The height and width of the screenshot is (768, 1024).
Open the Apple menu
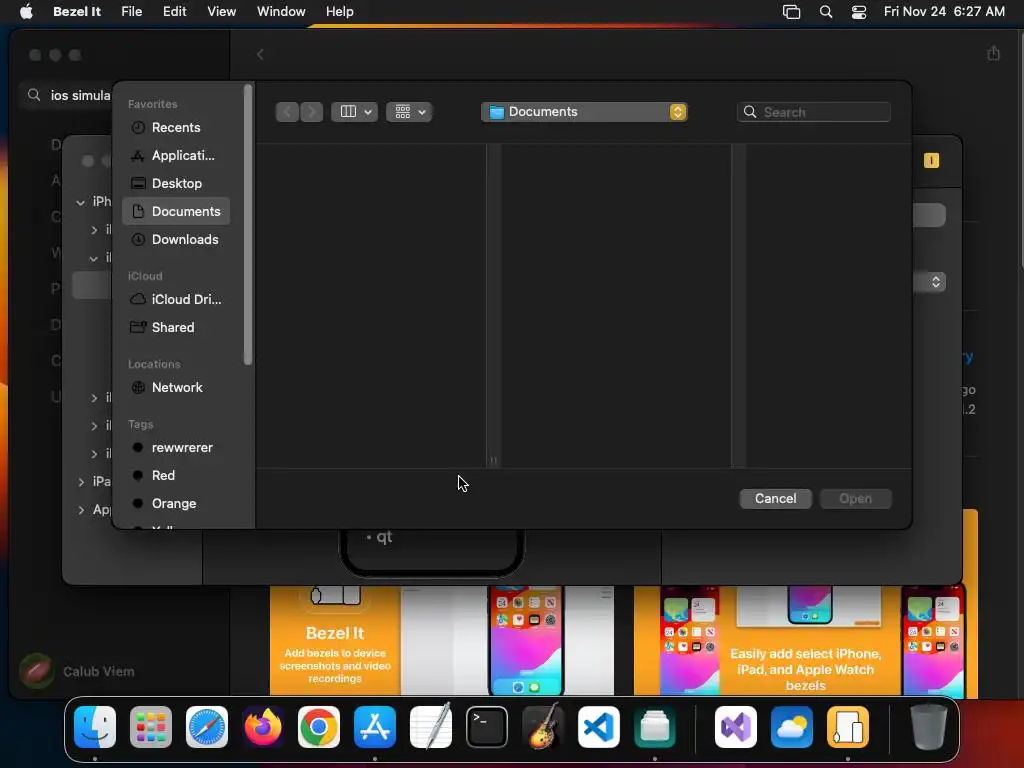point(26,12)
